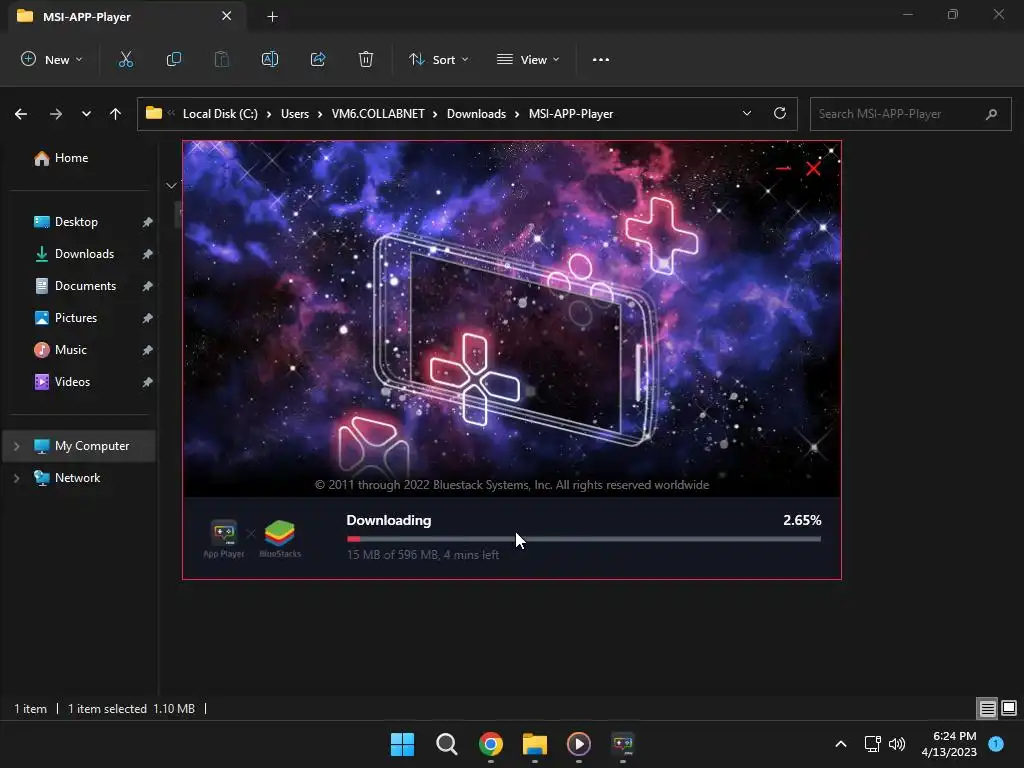The width and height of the screenshot is (1024, 768).
Task: Unpin Music using its pin icon
Action: click(148, 350)
